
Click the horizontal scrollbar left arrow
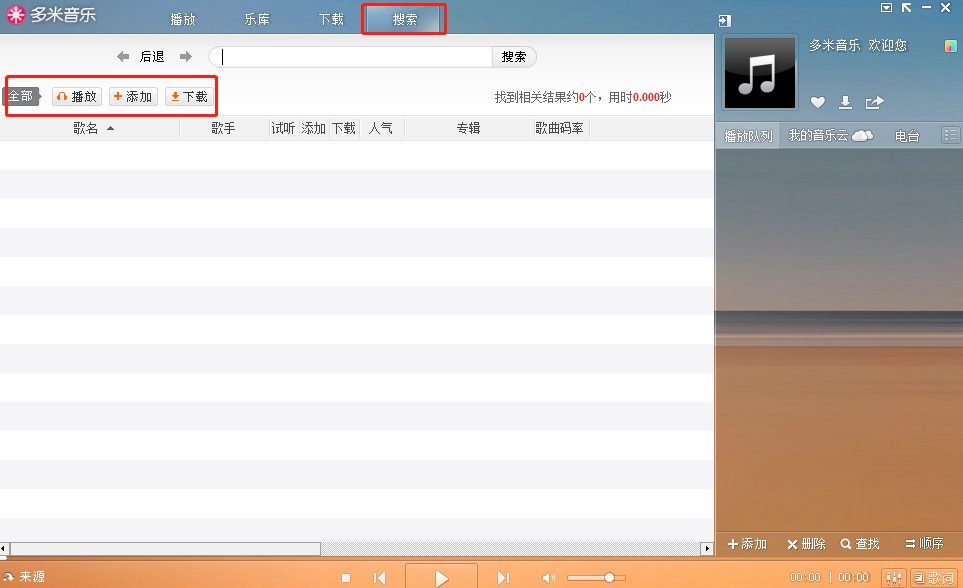point(4,548)
